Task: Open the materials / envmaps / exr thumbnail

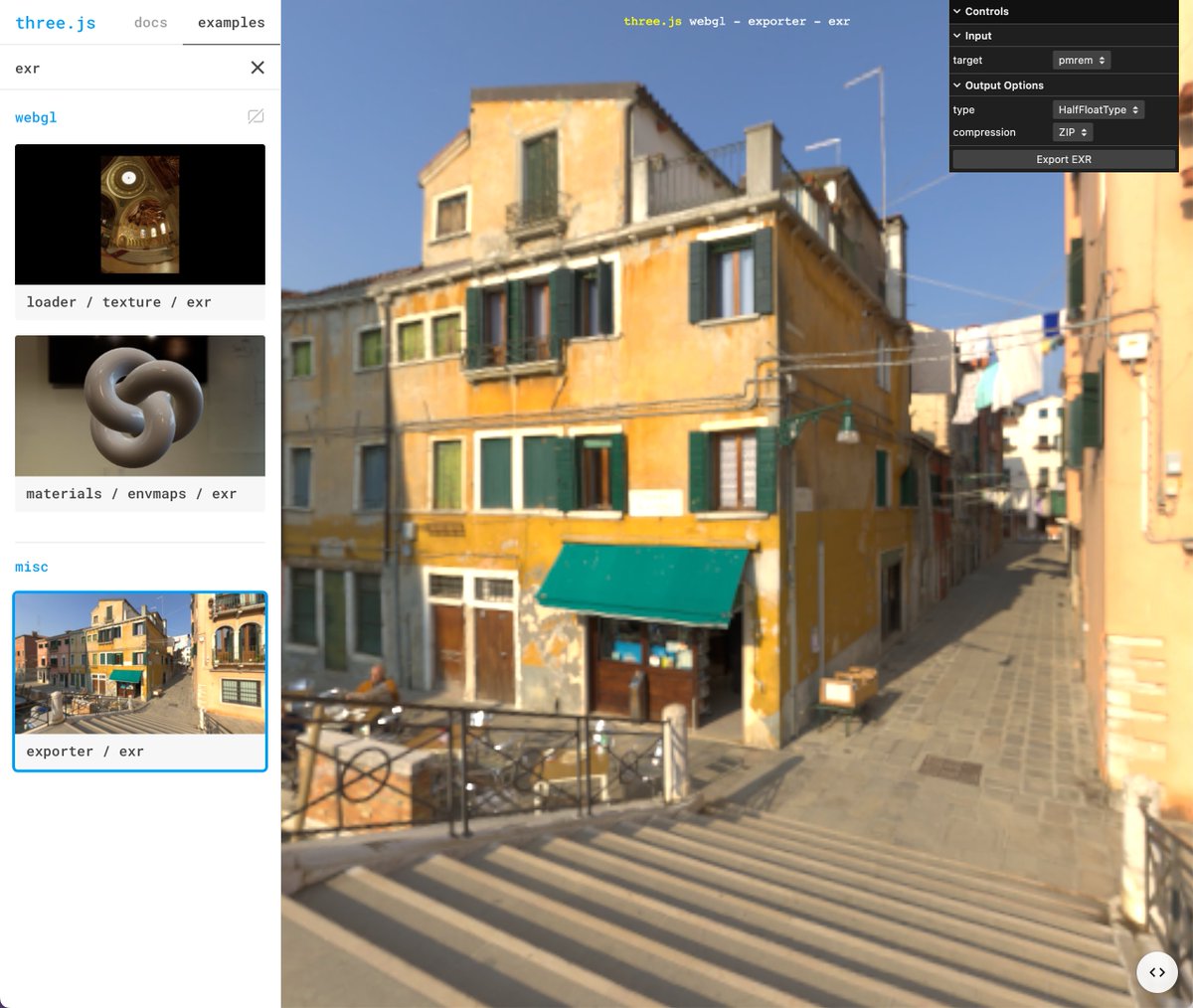Action: (x=140, y=406)
